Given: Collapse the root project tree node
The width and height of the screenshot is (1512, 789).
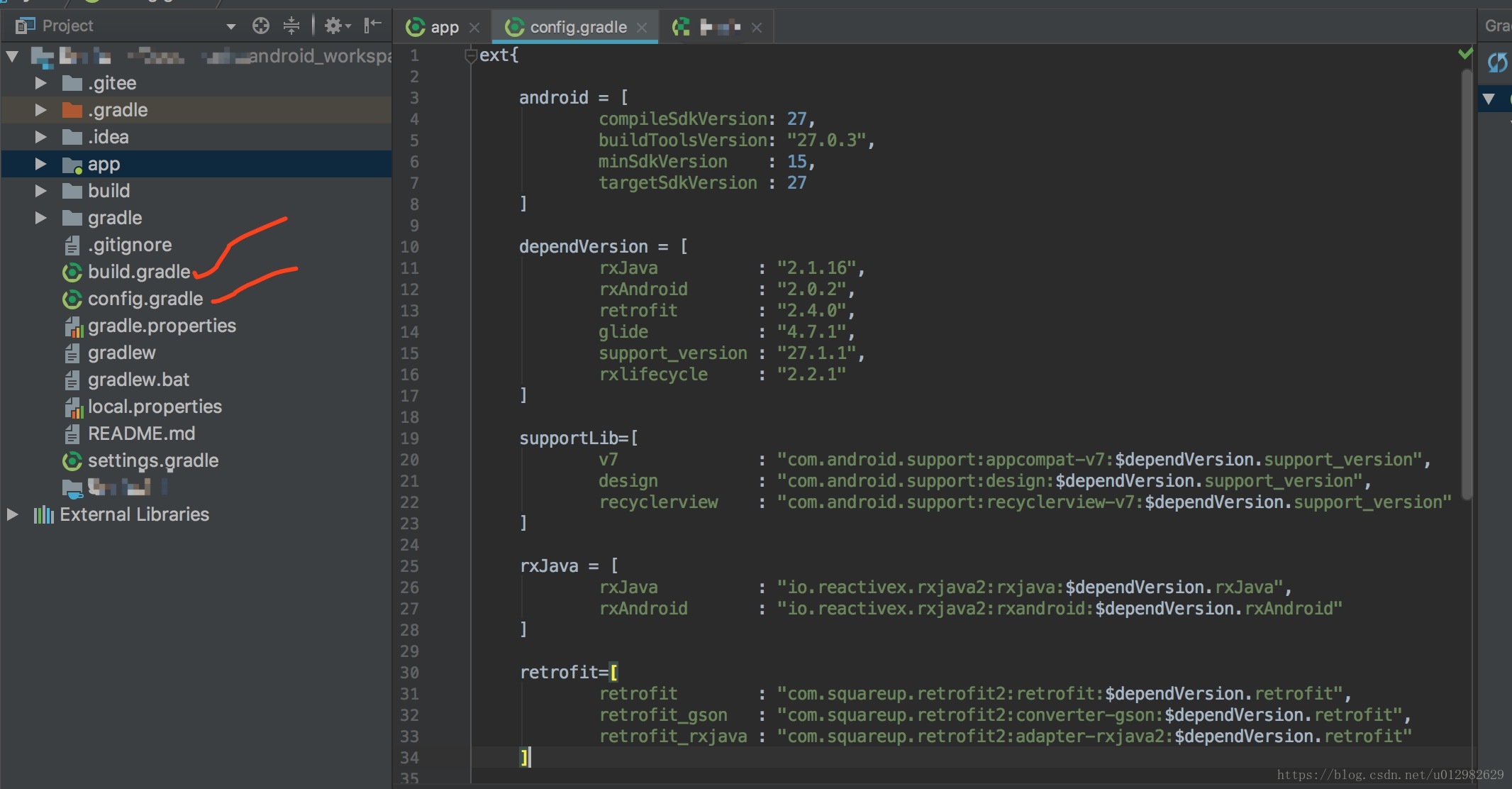Looking at the screenshot, I should [12, 56].
